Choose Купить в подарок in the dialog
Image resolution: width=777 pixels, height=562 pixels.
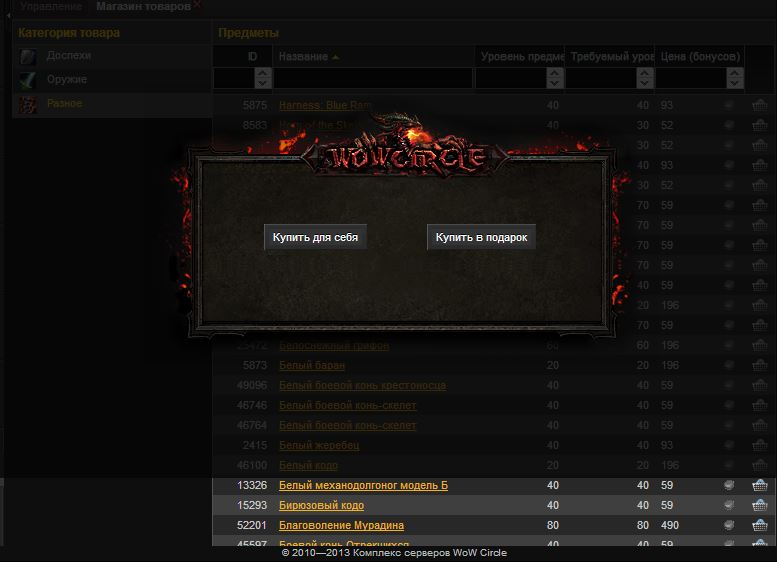coord(481,237)
